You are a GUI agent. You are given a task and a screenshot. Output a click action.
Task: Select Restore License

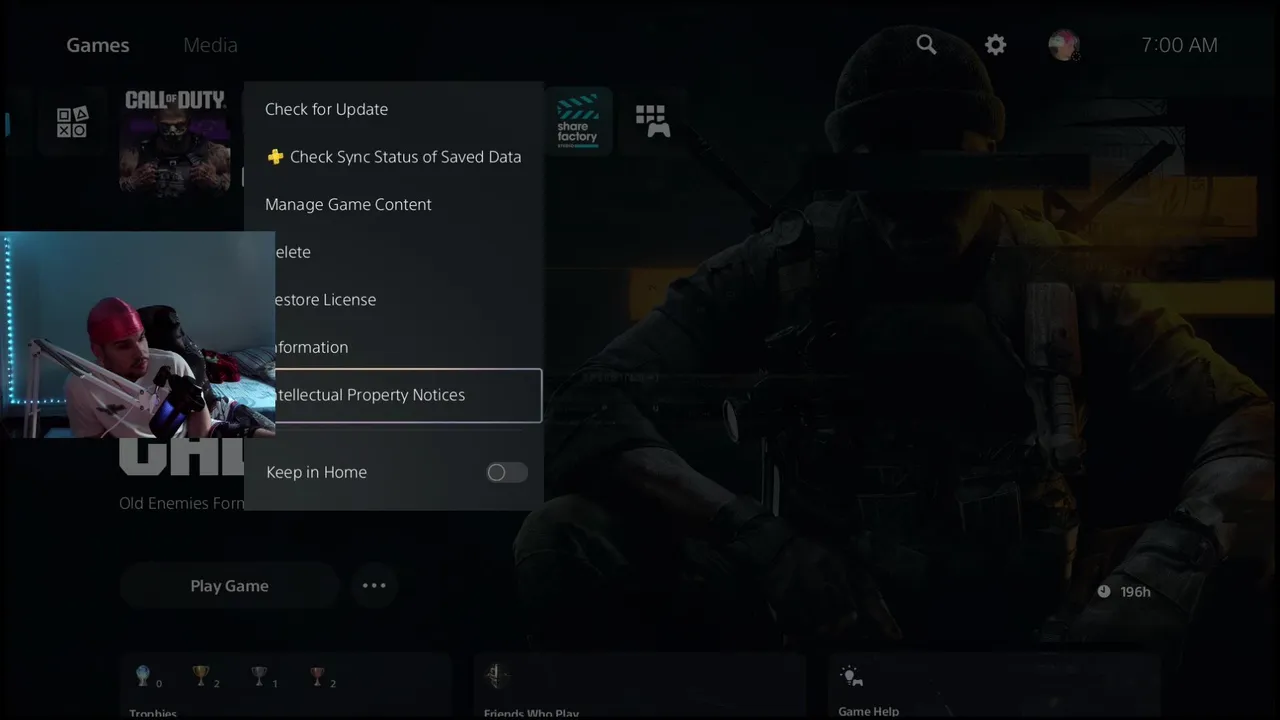(x=408, y=300)
